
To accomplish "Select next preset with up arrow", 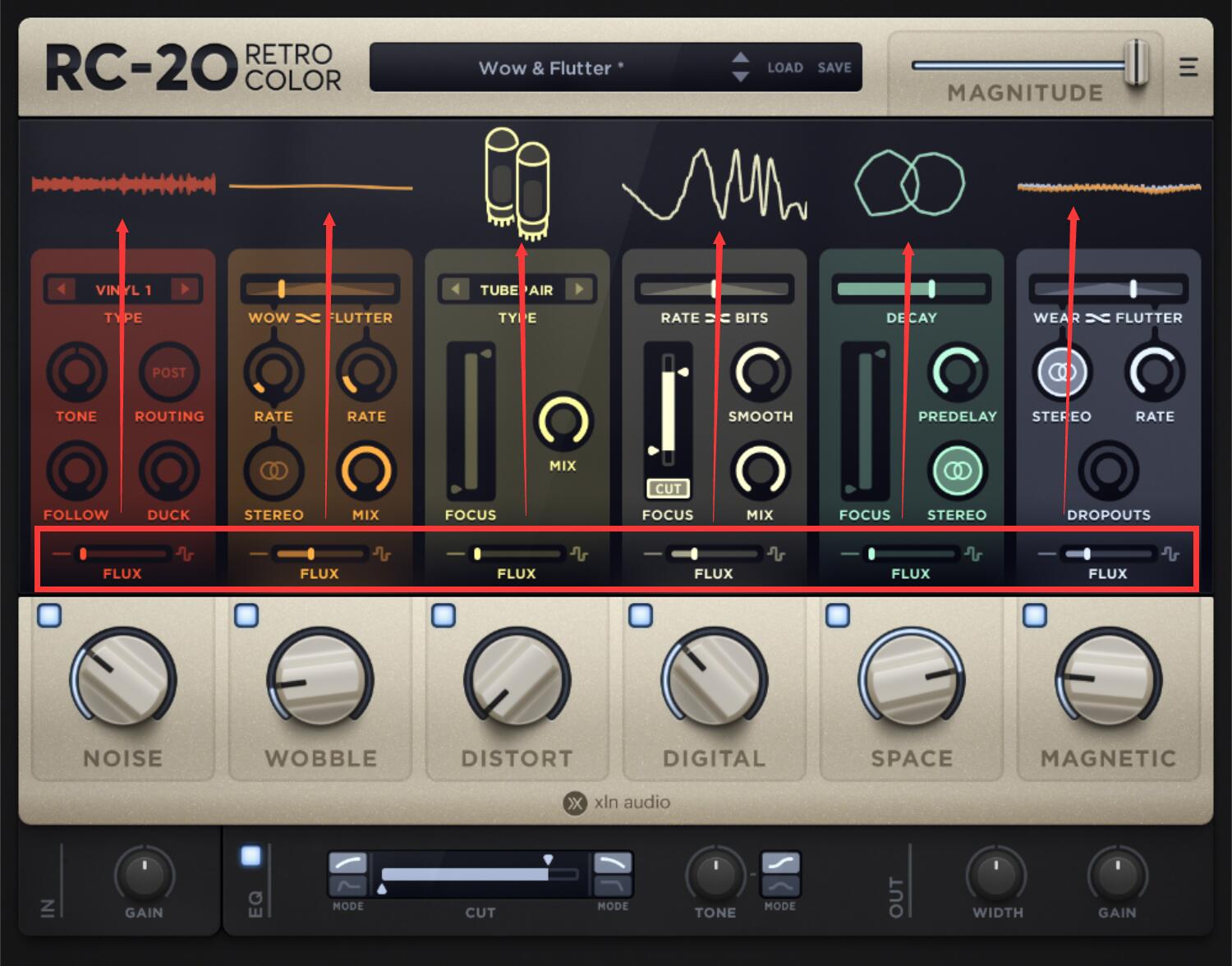I will [740, 57].
